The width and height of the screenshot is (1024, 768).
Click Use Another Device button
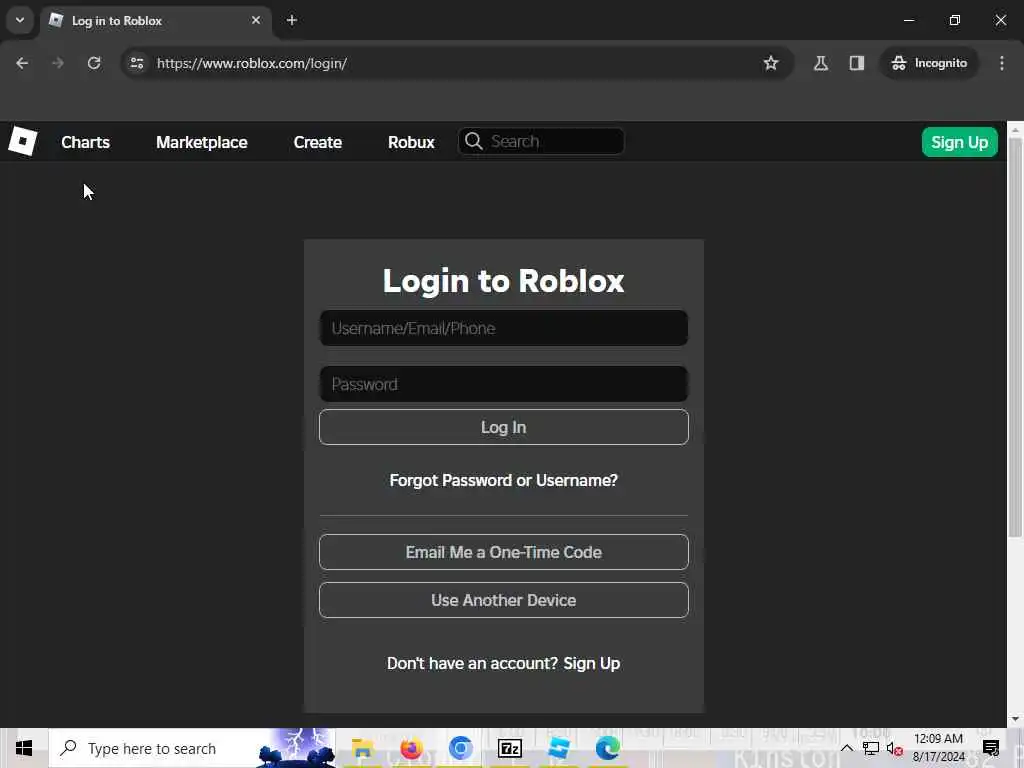coord(504,600)
